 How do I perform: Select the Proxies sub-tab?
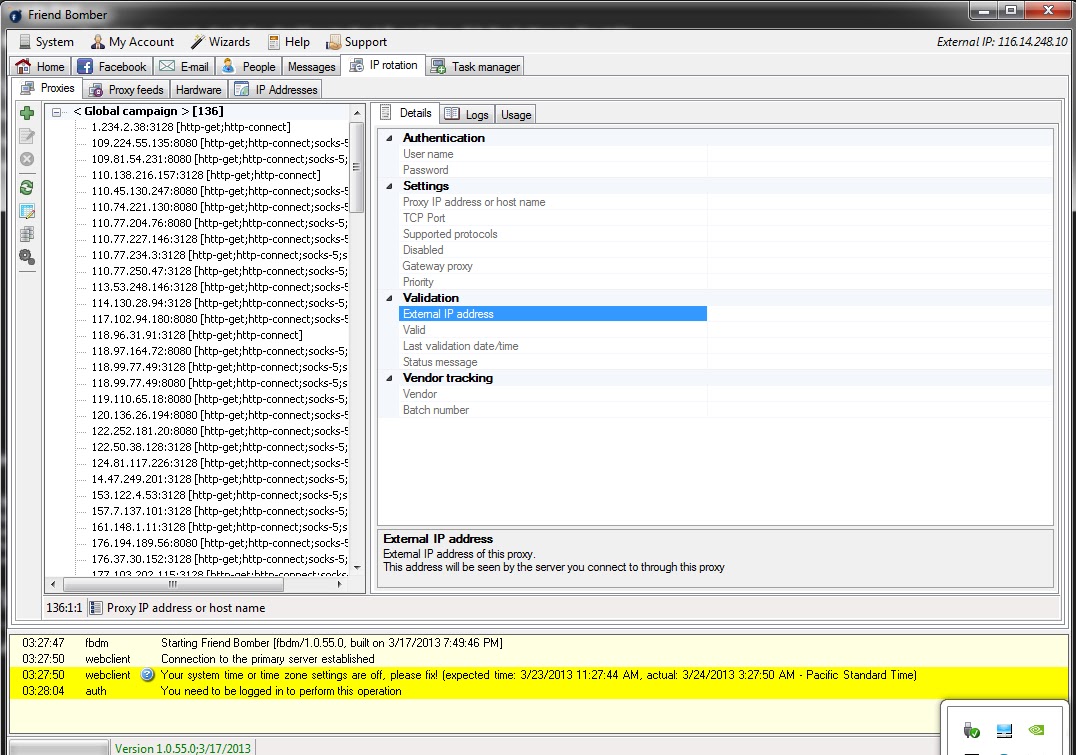[x=48, y=88]
